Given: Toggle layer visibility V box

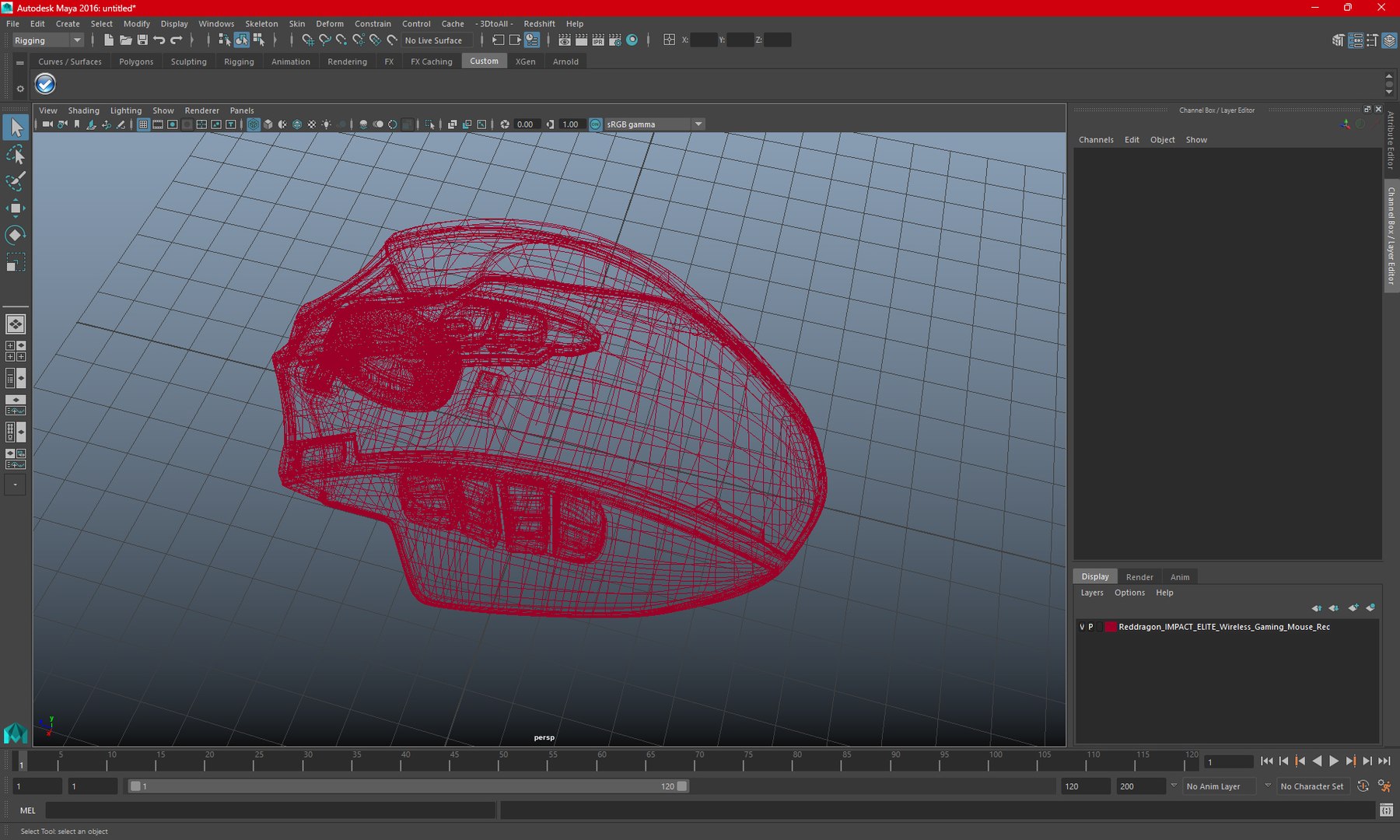Looking at the screenshot, I should tap(1082, 627).
